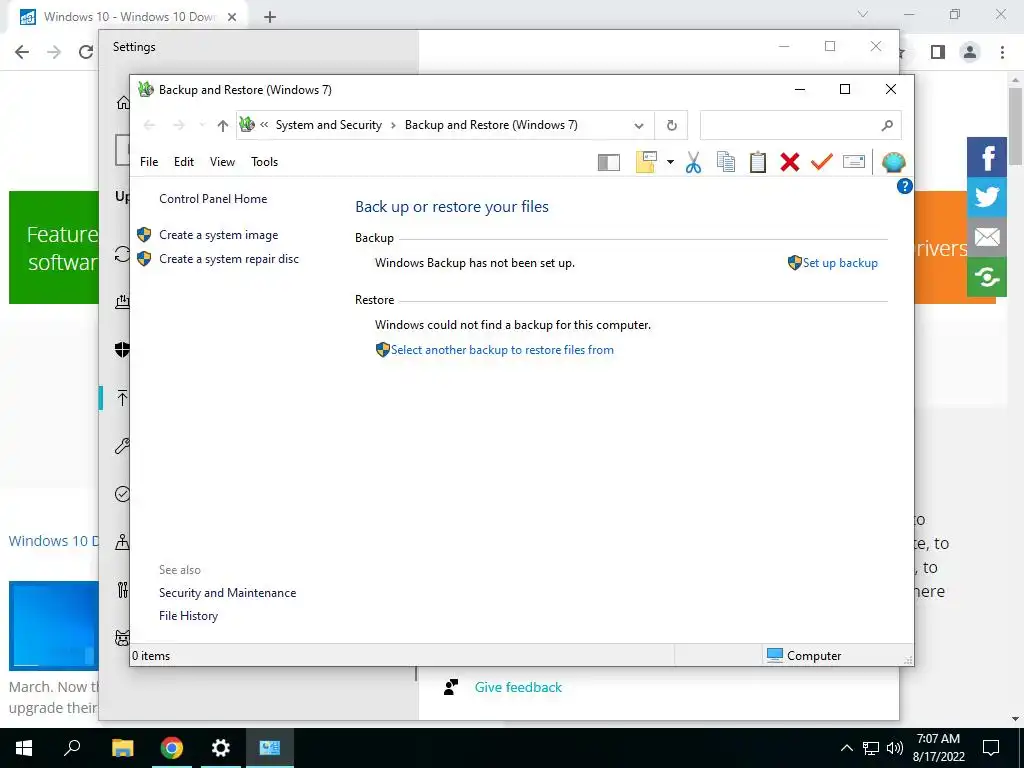Click the network icon in system tray
This screenshot has width=1024, height=768.
click(871, 748)
